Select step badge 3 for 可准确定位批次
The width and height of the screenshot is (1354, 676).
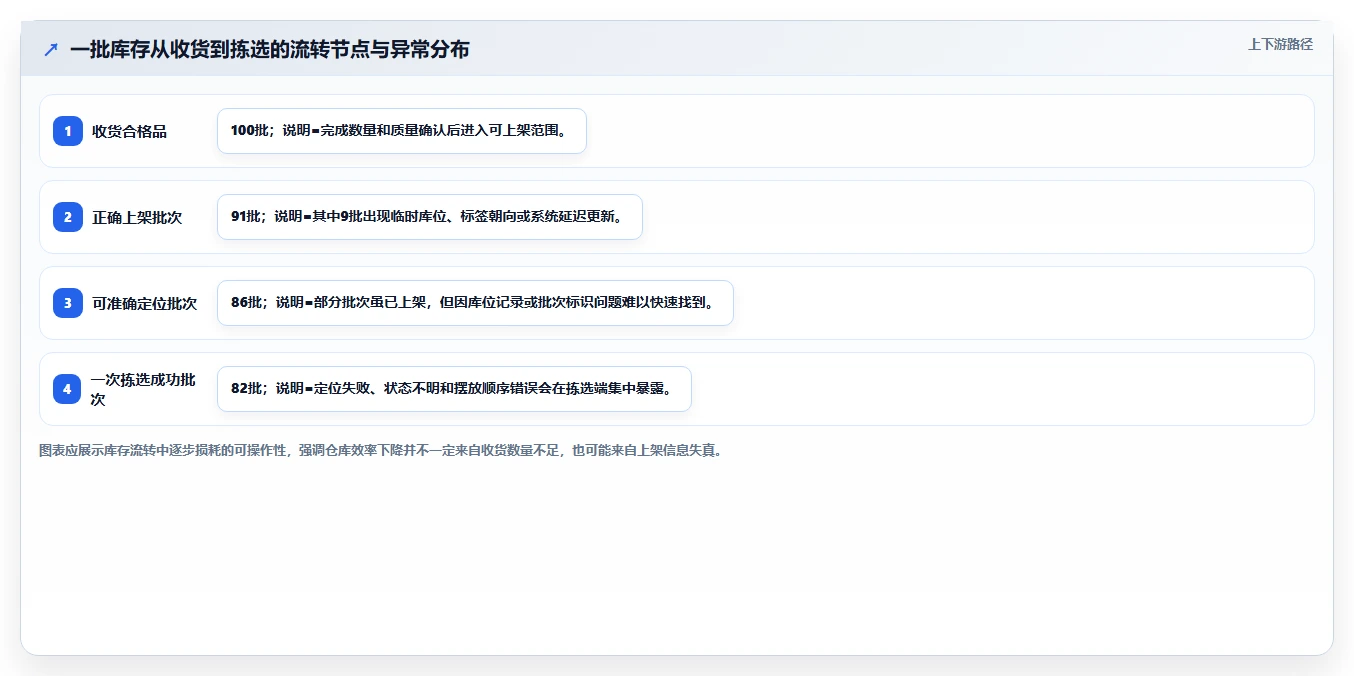68,303
